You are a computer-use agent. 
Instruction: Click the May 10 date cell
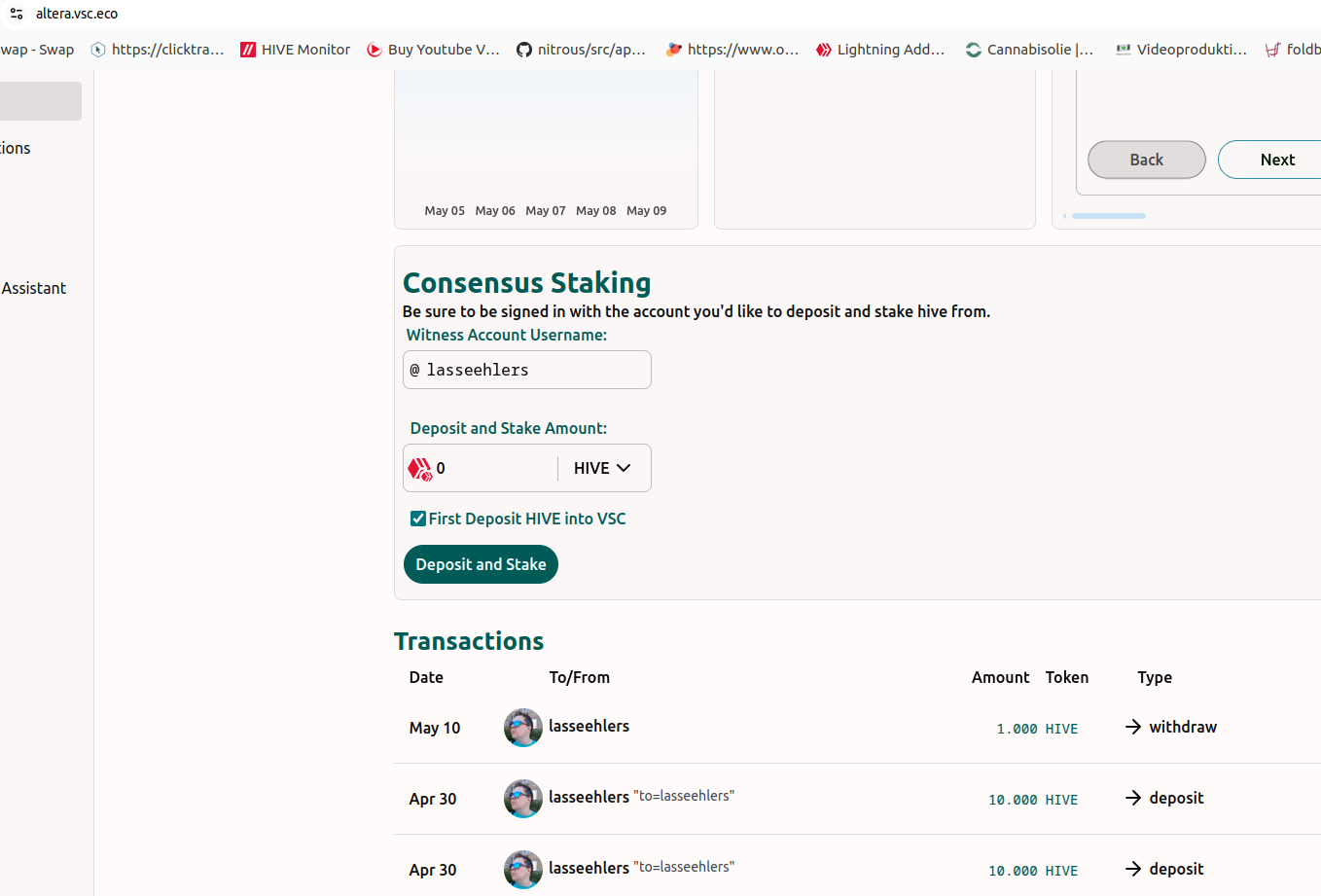pos(435,728)
